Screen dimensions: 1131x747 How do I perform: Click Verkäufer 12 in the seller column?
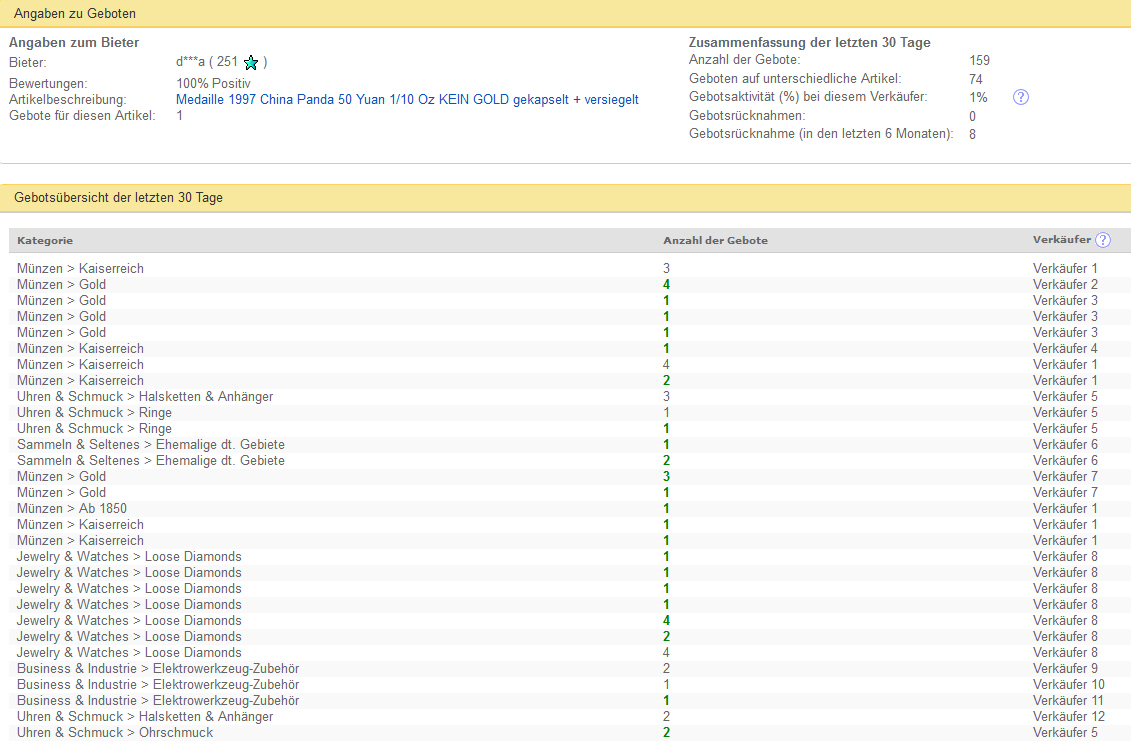tap(1068, 717)
